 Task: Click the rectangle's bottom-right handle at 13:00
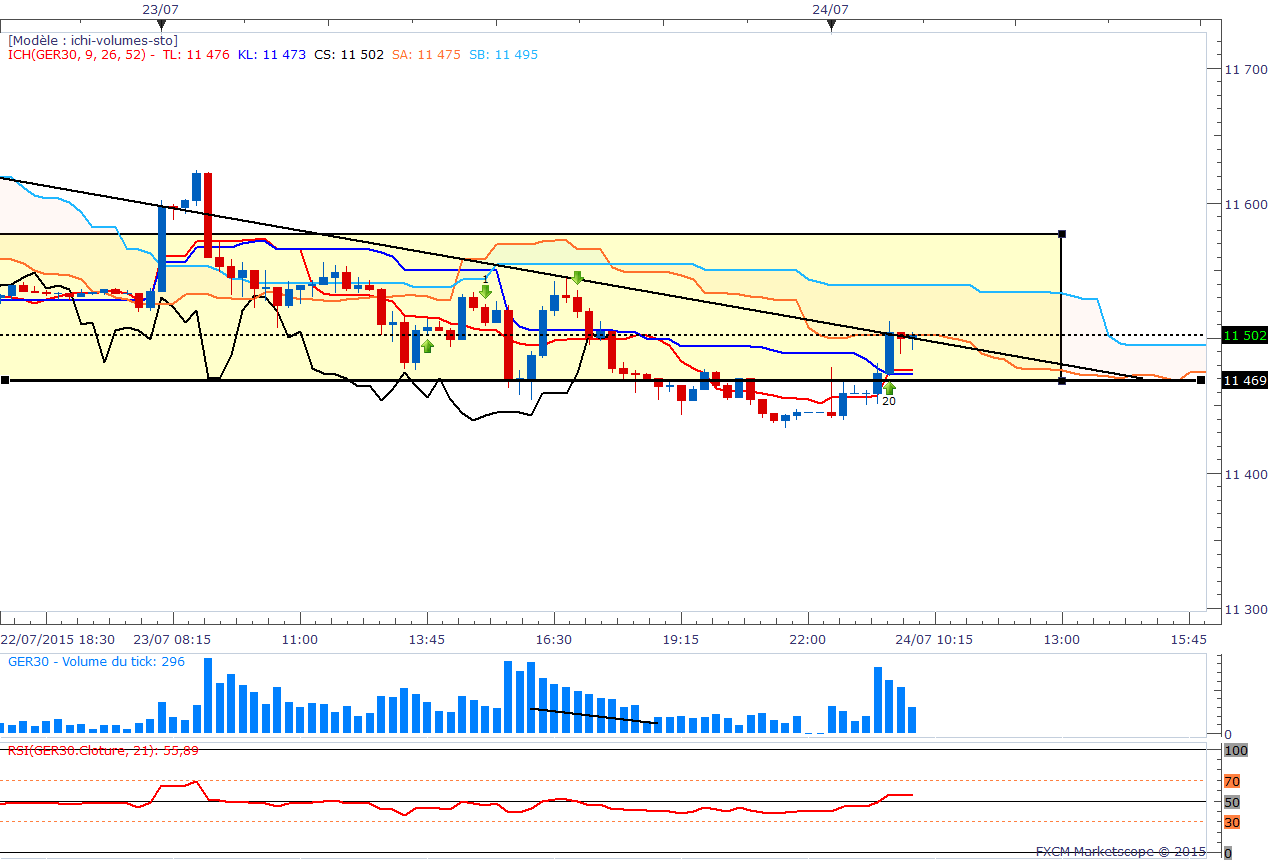click(x=1061, y=380)
